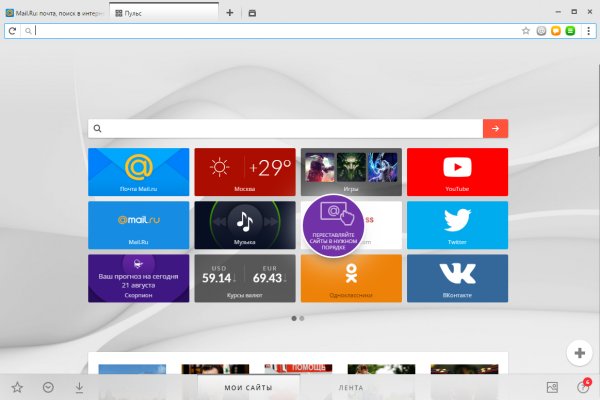This screenshot has width=600, height=400.
Task: Click the round plus add-site button
Action: point(579,352)
